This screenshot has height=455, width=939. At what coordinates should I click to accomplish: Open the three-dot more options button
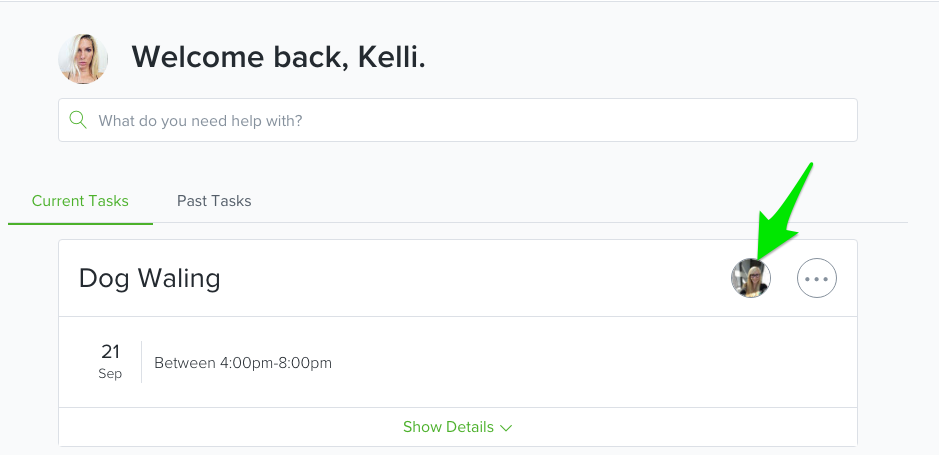click(817, 278)
